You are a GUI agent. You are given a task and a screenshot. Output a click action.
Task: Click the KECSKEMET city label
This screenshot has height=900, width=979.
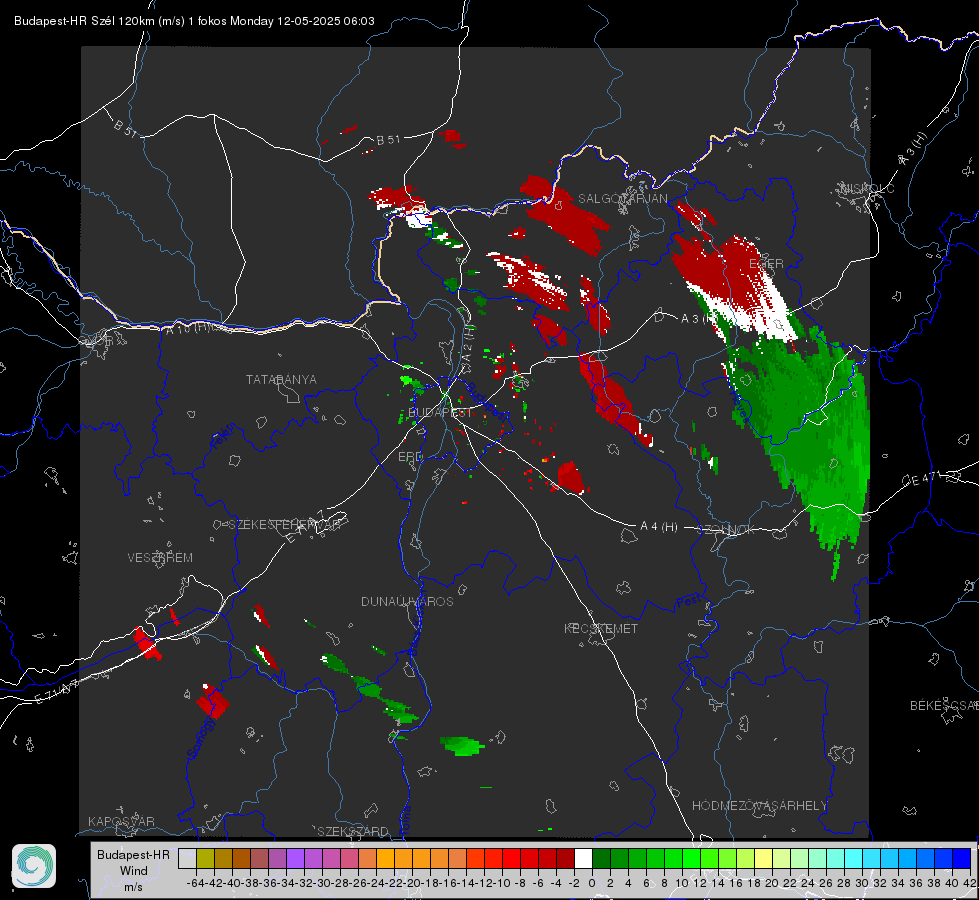601,629
